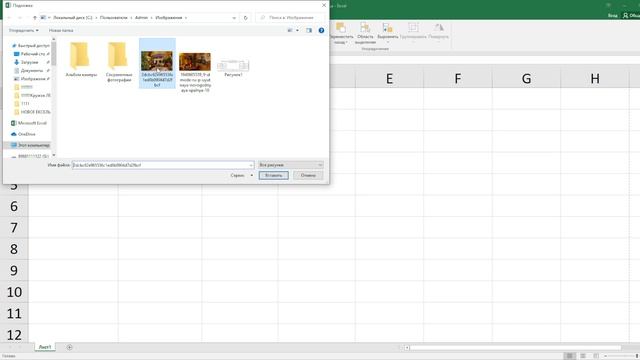Open Область выделения in Excel ribbon
Viewport: 640px width, 360px height.
coord(365,33)
